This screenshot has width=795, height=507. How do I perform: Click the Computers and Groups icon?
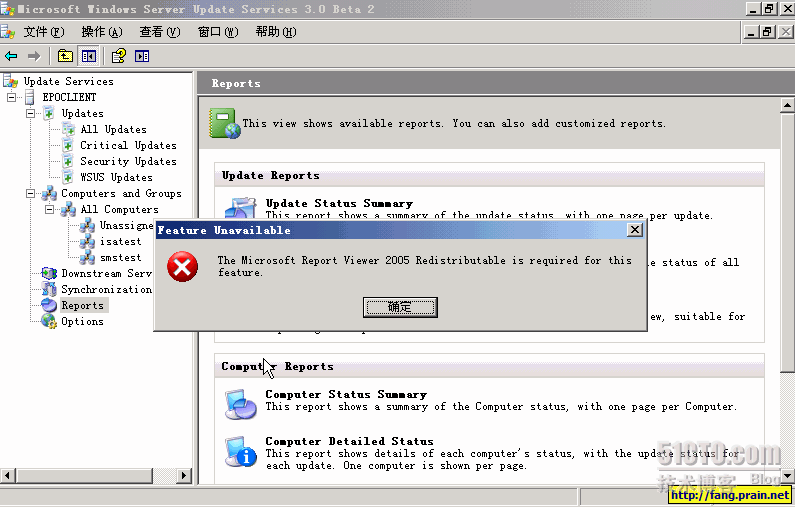pos(49,193)
